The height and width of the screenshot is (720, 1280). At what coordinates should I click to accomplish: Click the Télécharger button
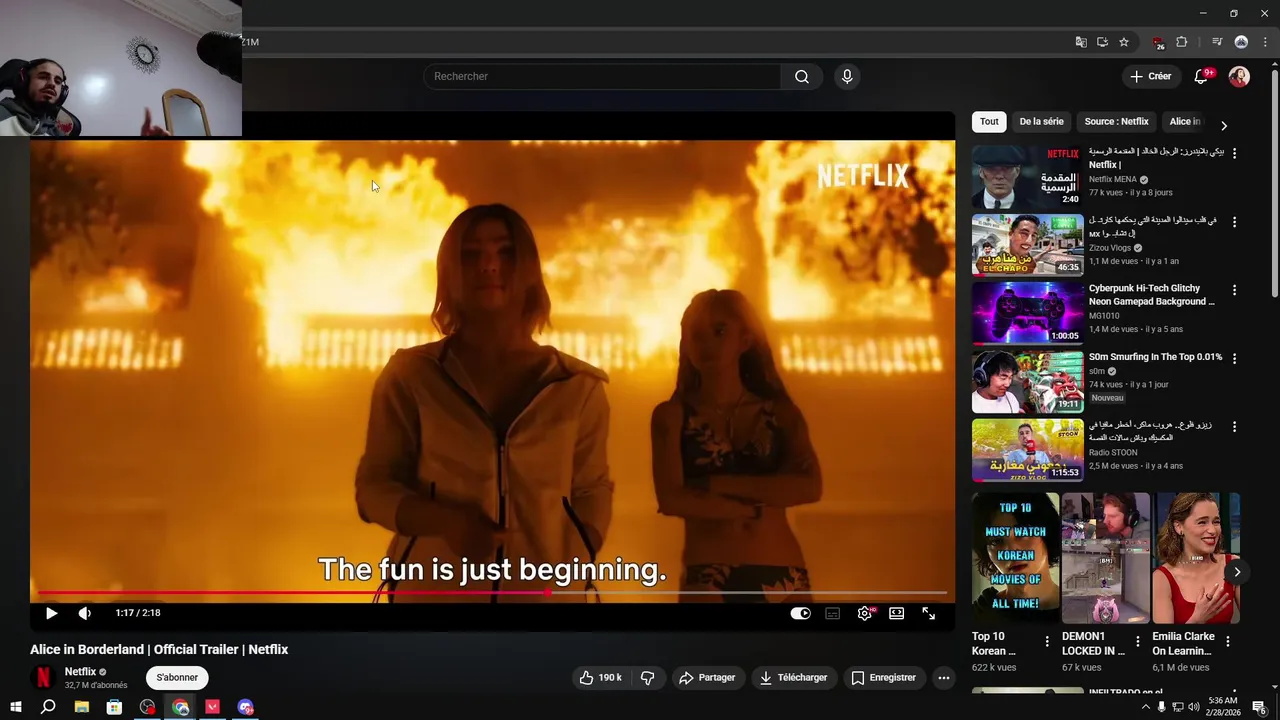pos(794,677)
